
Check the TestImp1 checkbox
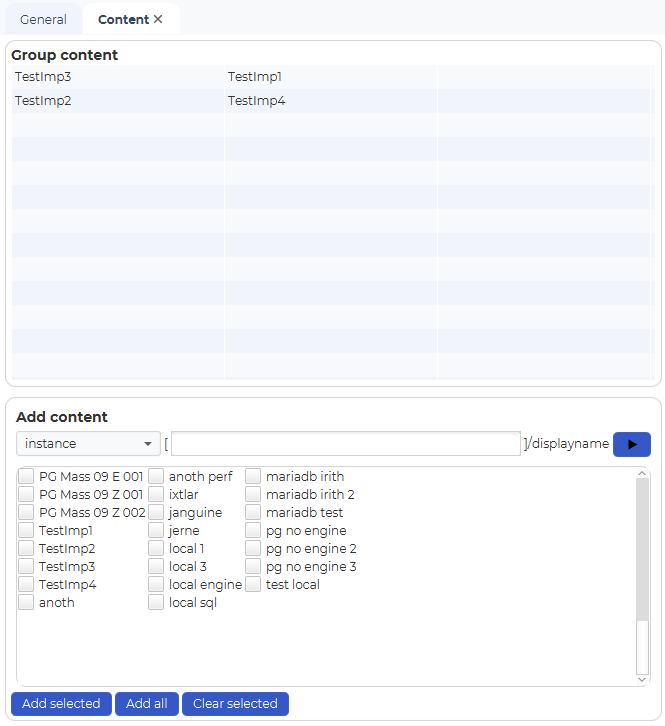26,531
